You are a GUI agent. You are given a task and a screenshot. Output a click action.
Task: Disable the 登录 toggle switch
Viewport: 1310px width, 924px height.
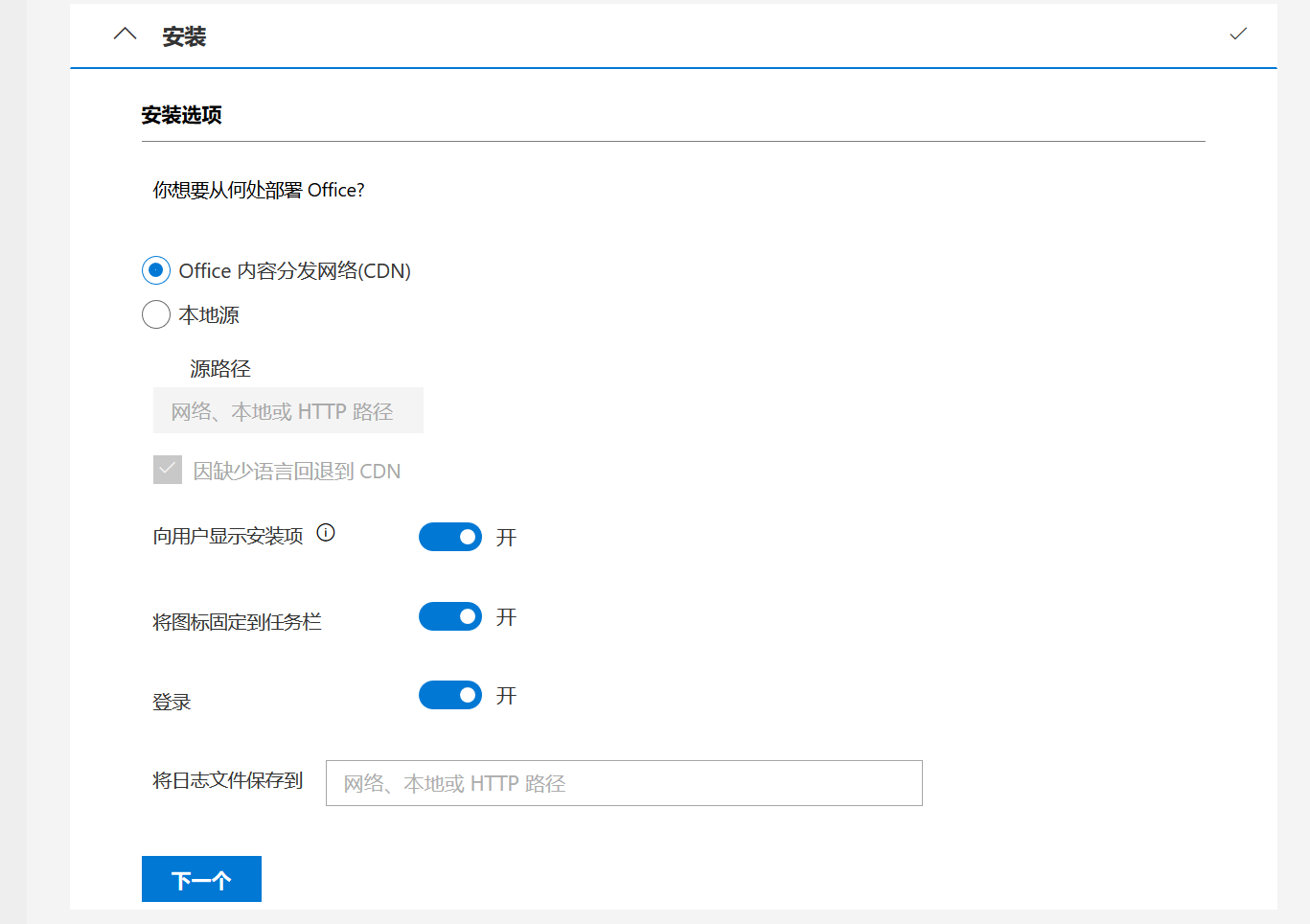coord(450,695)
